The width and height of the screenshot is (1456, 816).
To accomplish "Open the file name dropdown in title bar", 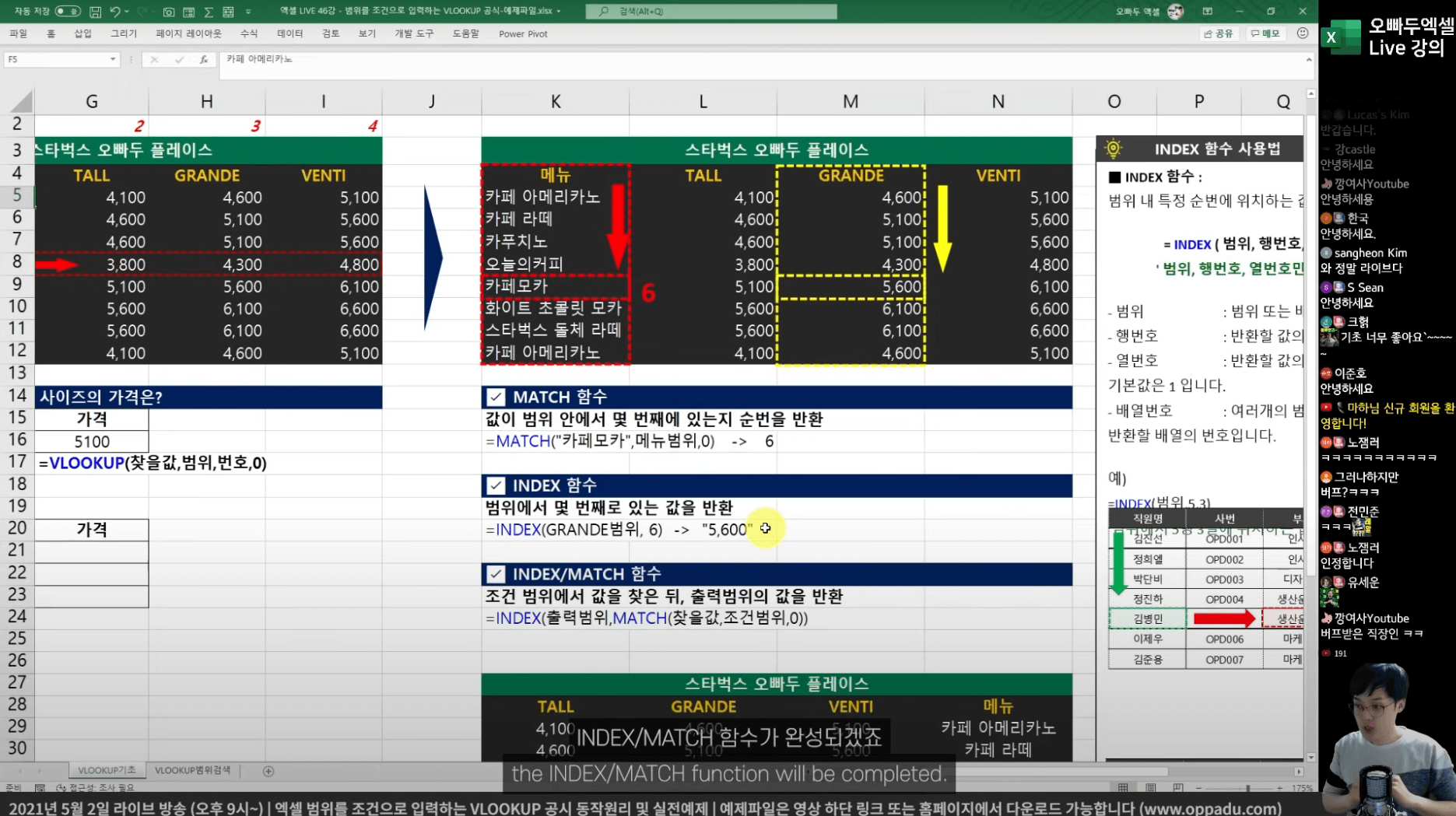I will pos(559,12).
